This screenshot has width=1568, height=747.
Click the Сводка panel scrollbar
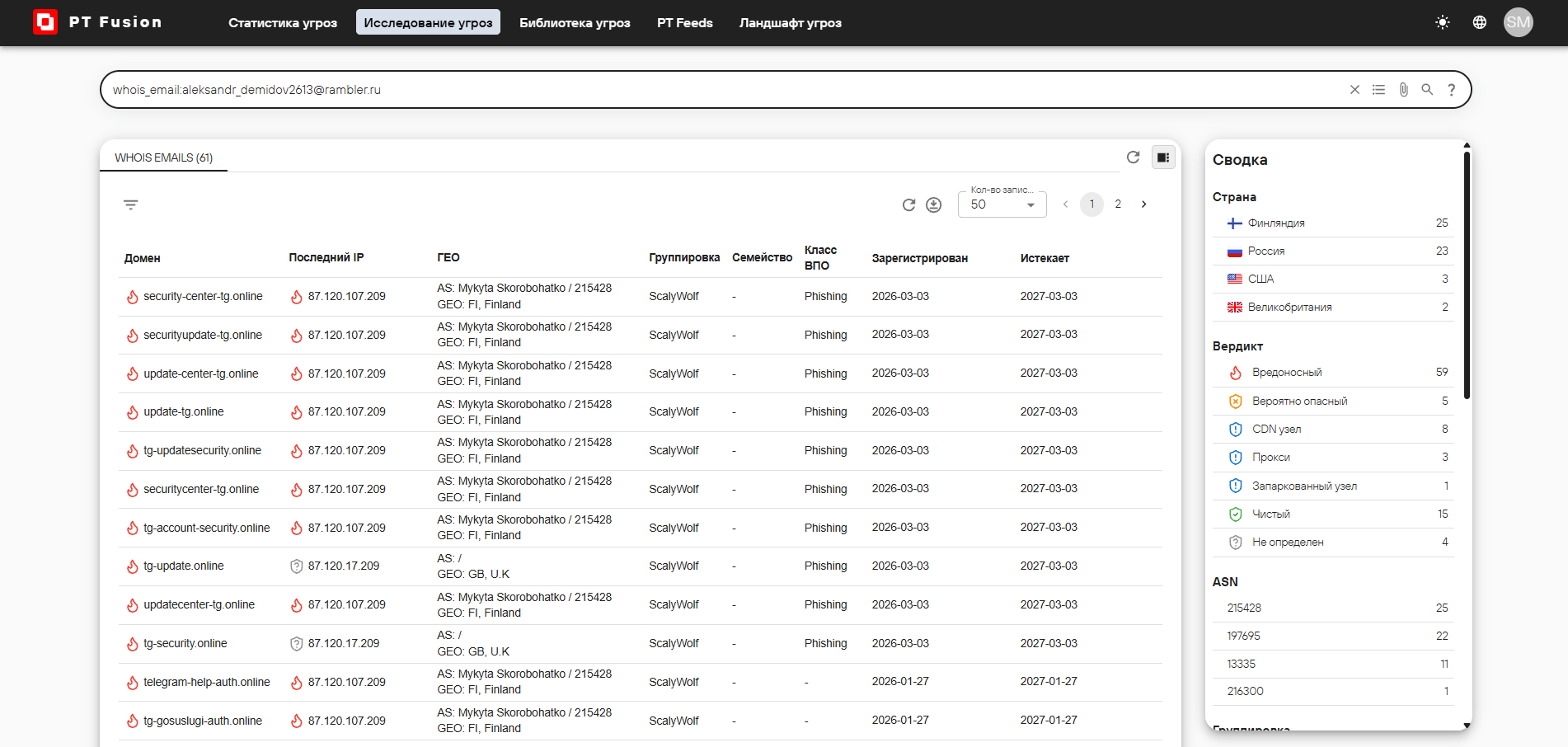click(1467, 275)
